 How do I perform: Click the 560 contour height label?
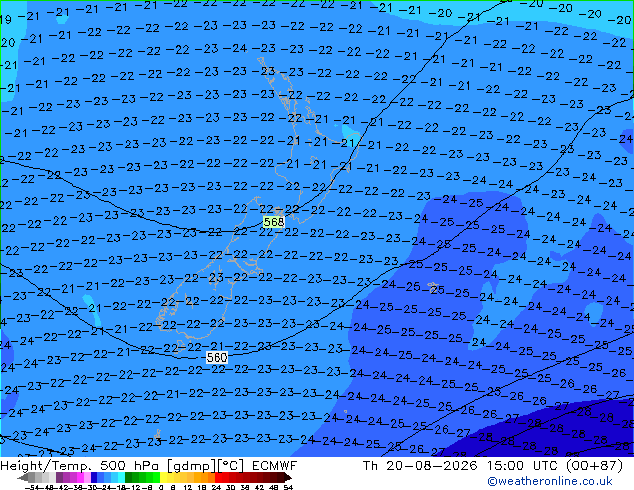pyautogui.click(x=217, y=357)
